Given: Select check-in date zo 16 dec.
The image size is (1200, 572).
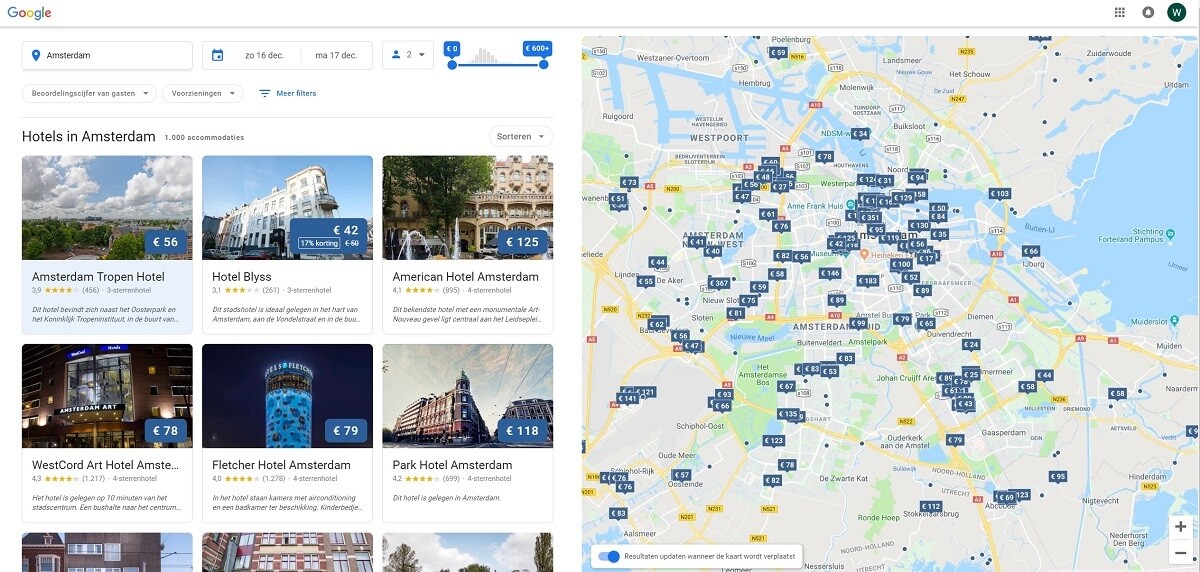Looking at the screenshot, I should pos(264,55).
